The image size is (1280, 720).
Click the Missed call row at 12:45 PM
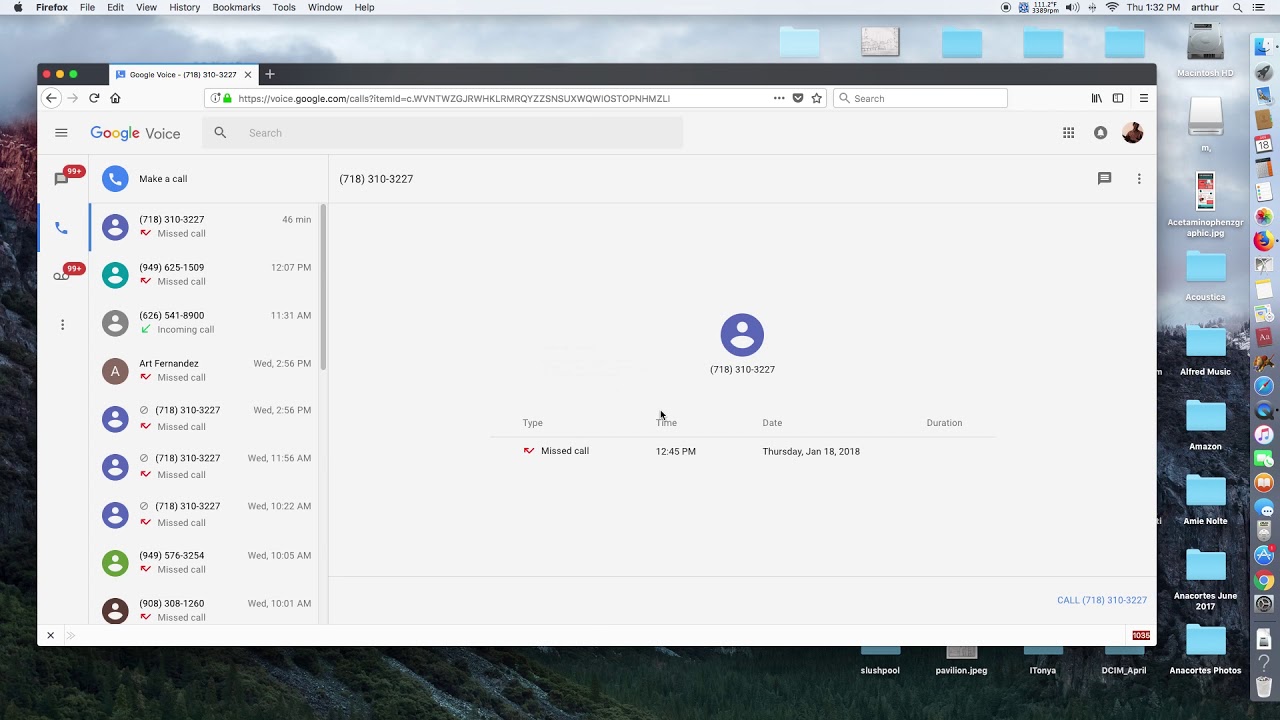pos(742,451)
